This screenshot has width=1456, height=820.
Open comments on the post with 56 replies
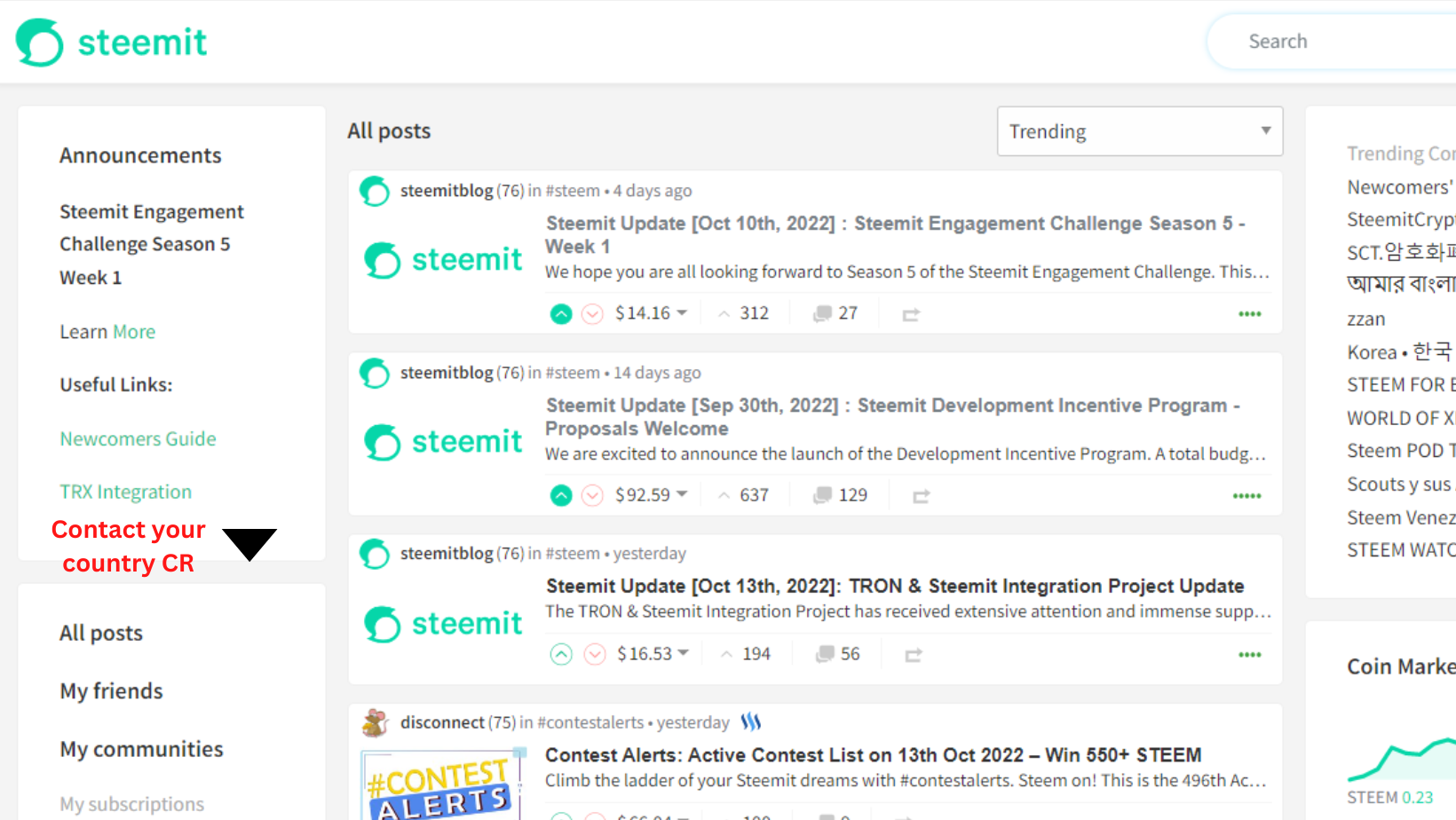tap(838, 654)
